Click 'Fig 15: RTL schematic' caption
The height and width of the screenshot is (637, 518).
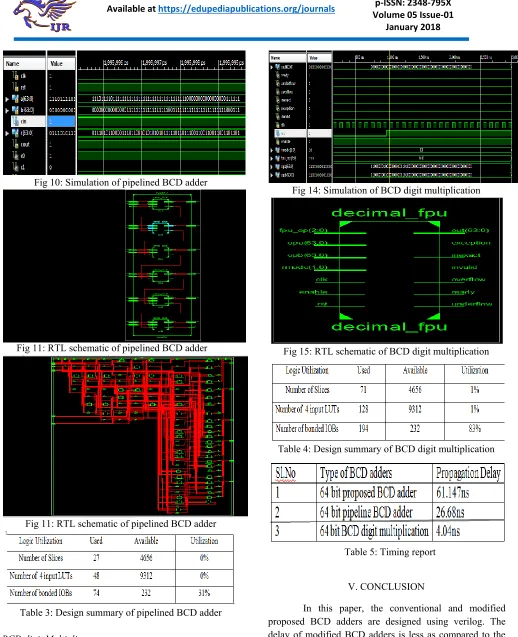[386, 351]
